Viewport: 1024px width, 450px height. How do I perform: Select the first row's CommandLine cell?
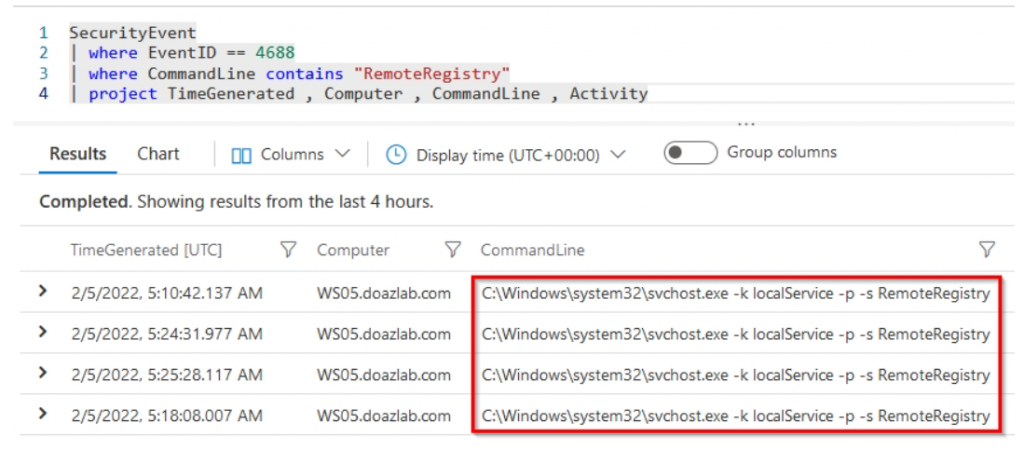735,293
